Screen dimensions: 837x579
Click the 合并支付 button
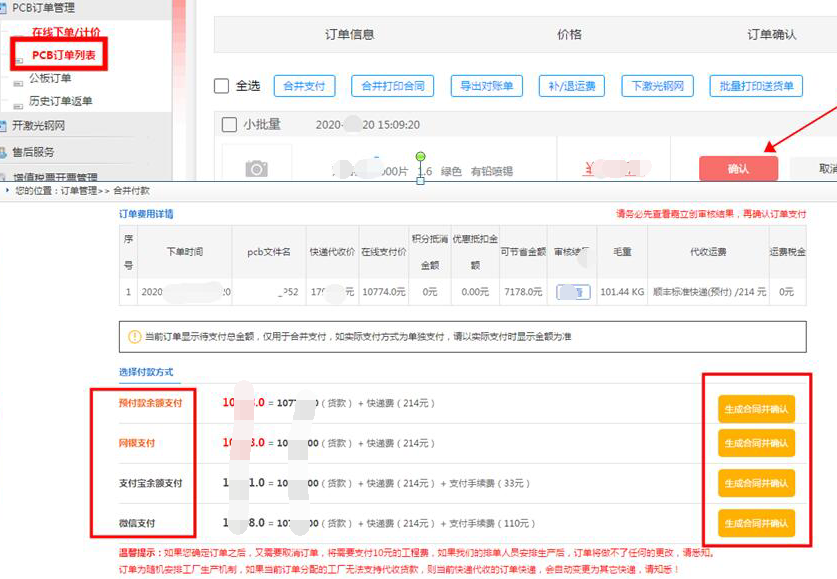pyautogui.click(x=303, y=86)
